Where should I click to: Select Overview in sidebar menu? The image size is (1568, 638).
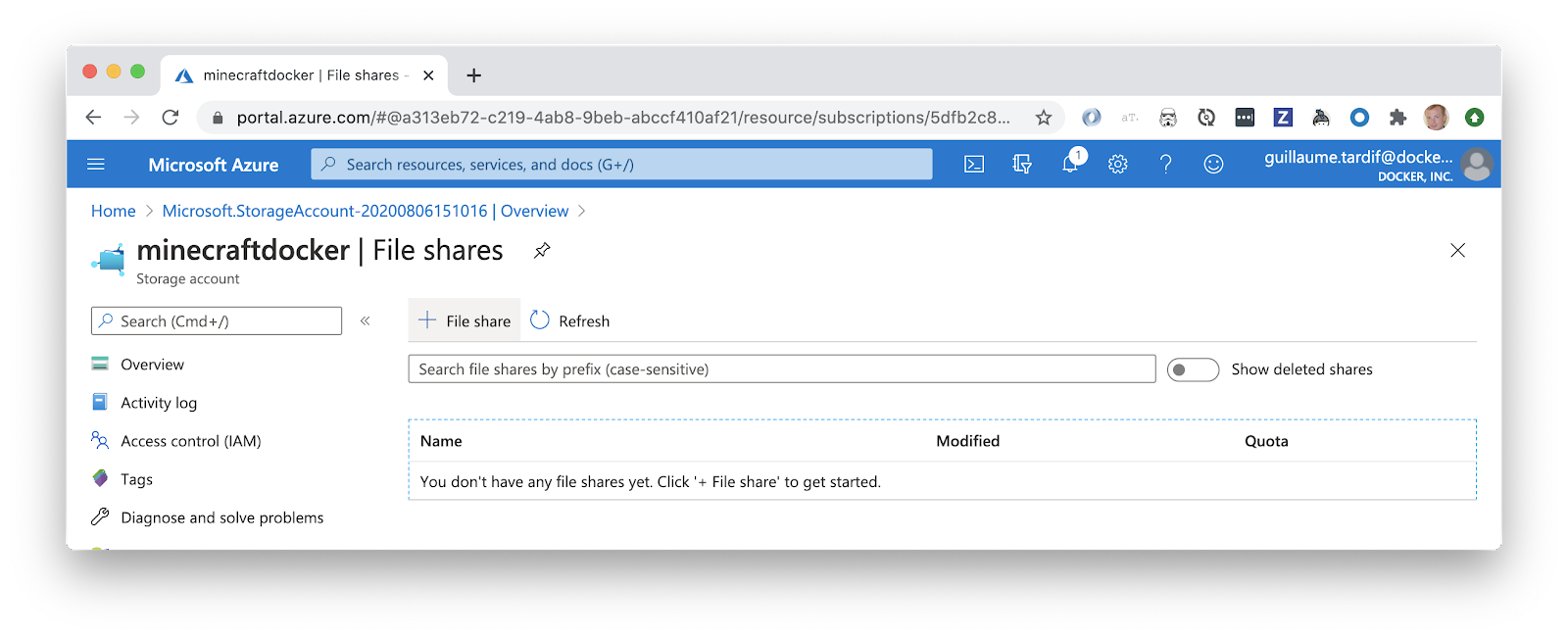click(152, 365)
